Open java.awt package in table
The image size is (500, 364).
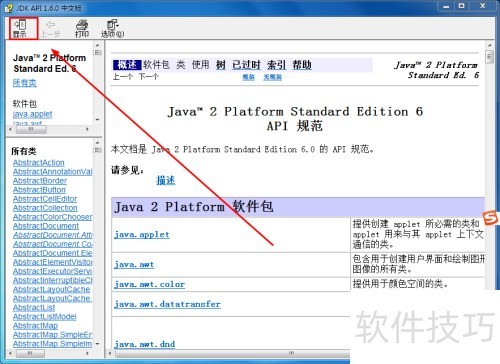(134, 265)
